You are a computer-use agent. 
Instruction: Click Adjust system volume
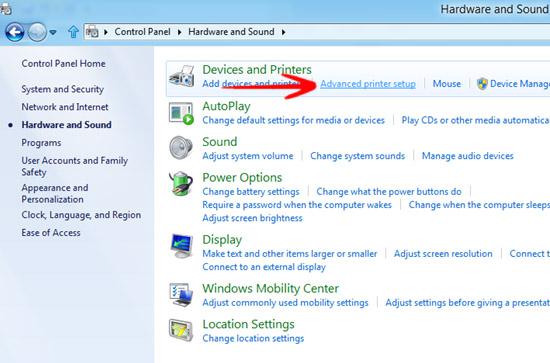tap(248, 156)
